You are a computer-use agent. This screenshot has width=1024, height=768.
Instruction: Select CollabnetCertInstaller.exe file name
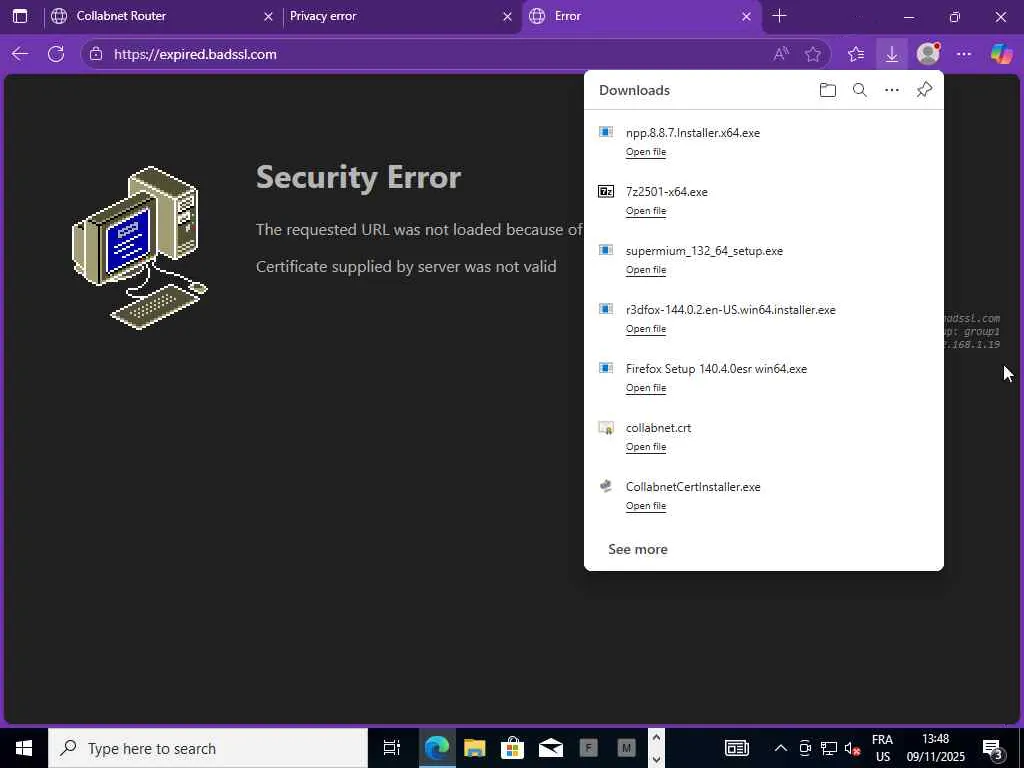click(693, 487)
